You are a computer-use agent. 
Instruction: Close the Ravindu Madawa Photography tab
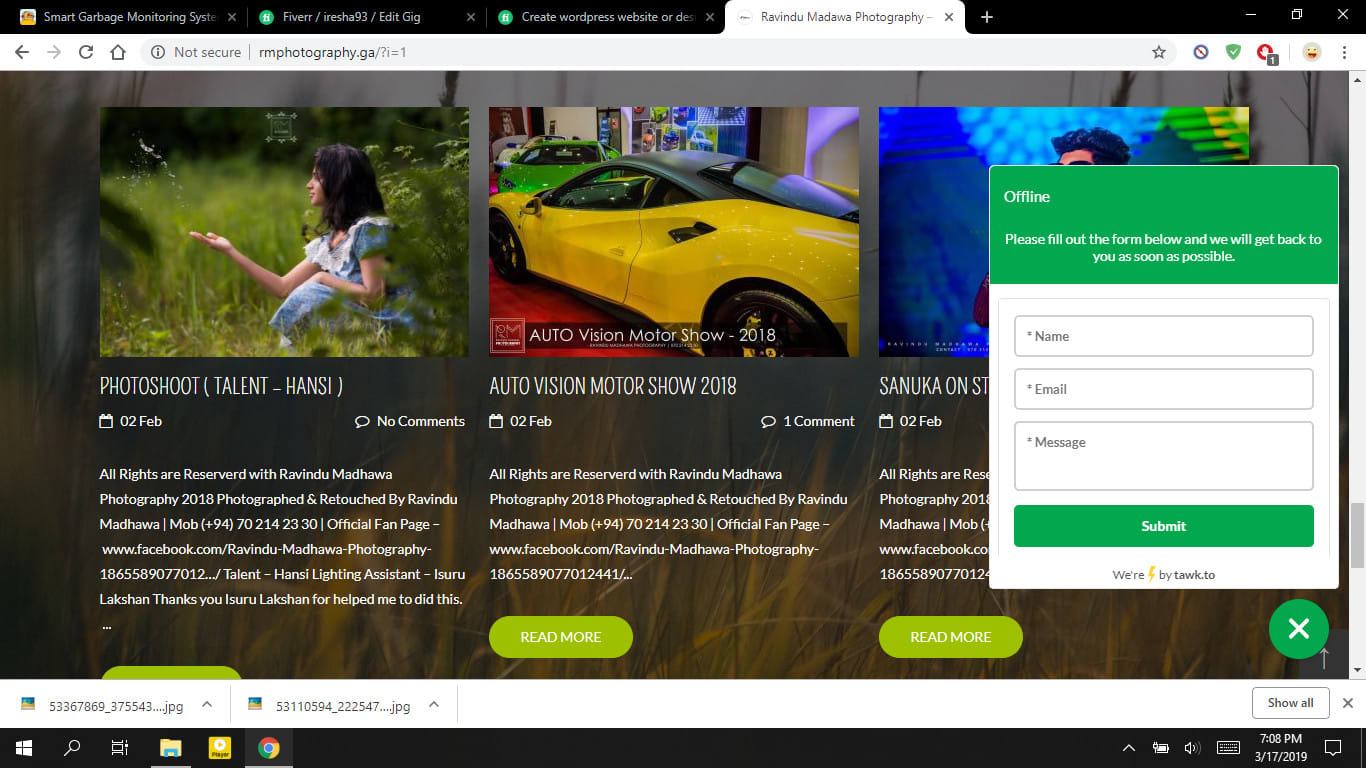tap(948, 17)
